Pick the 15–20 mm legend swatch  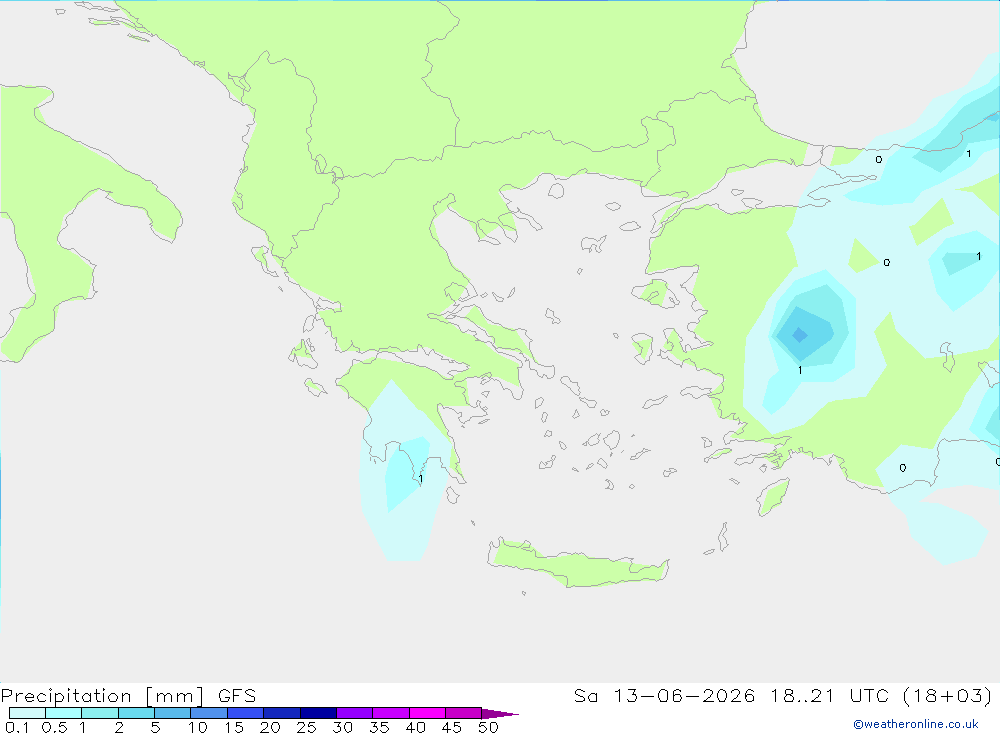[245, 713]
